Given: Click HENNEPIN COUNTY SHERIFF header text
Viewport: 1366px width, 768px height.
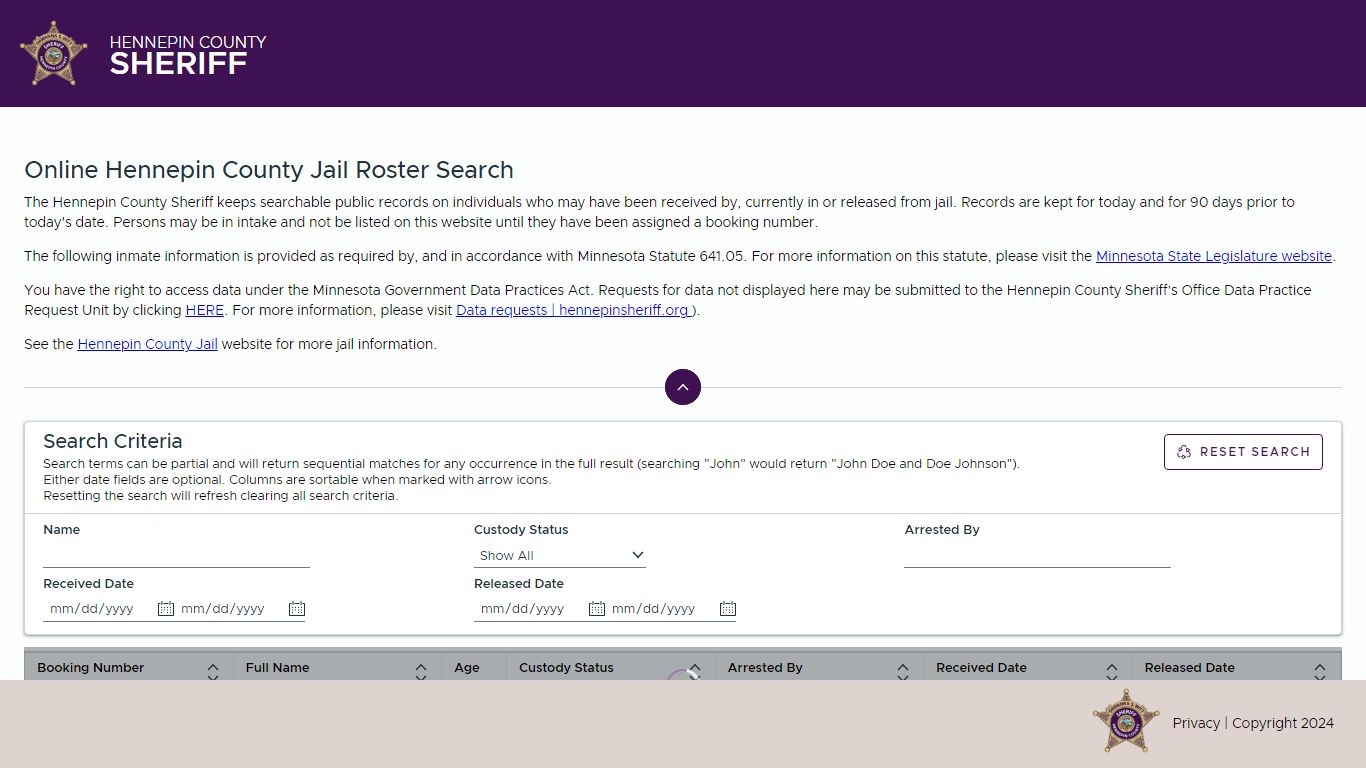Looking at the screenshot, I should pos(188,54).
